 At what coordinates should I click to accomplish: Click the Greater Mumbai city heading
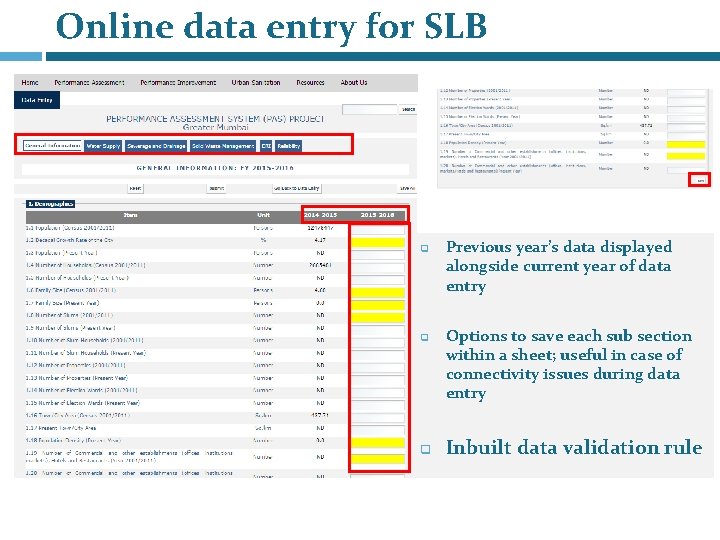215,127
